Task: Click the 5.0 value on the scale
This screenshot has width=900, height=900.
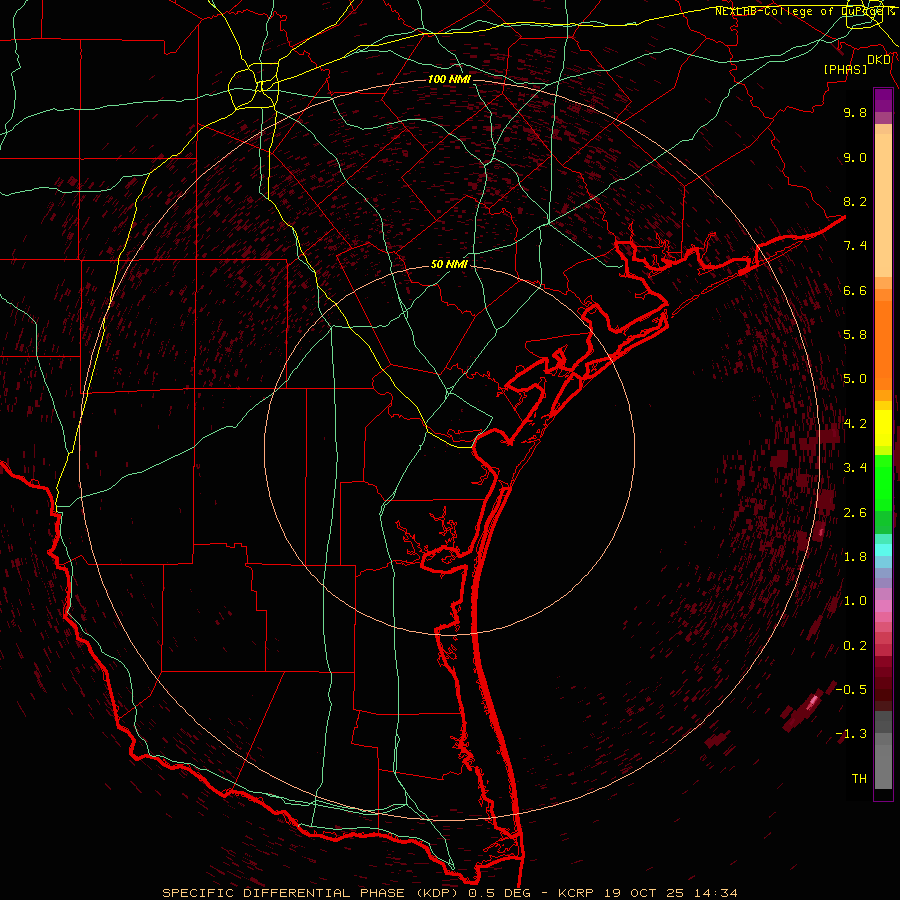Action: (x=855, y=379)
